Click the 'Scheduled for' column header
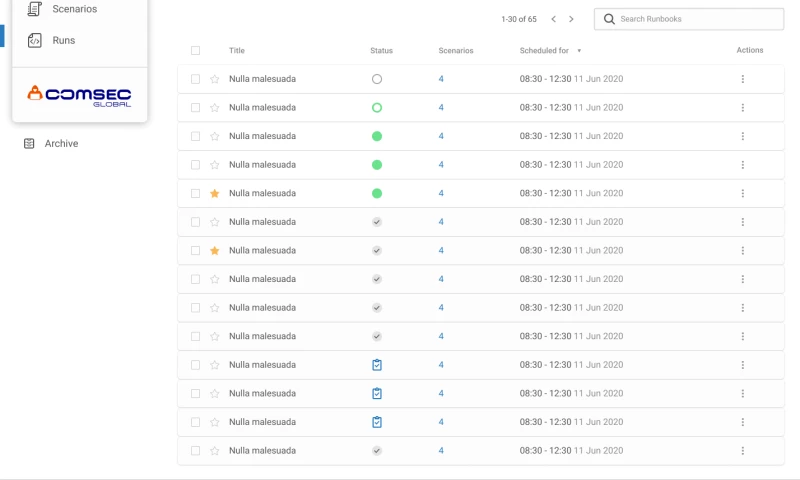Image resolution: width=800 pixels, height=480 pixels. [544, 50]
